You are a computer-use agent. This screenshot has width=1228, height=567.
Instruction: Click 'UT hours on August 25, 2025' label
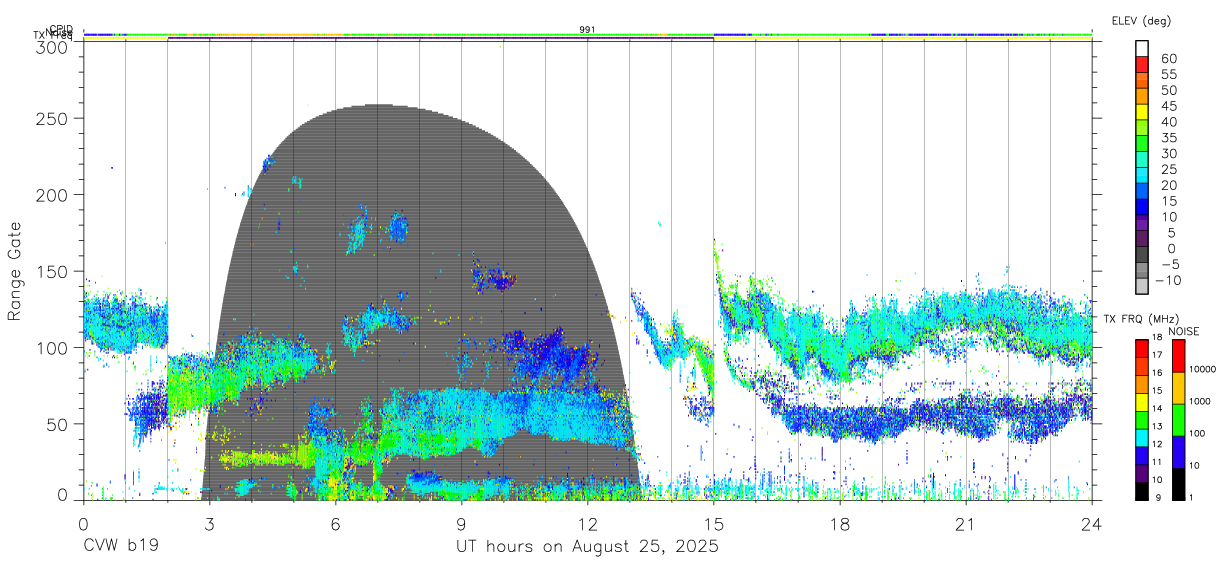(587, 547)
